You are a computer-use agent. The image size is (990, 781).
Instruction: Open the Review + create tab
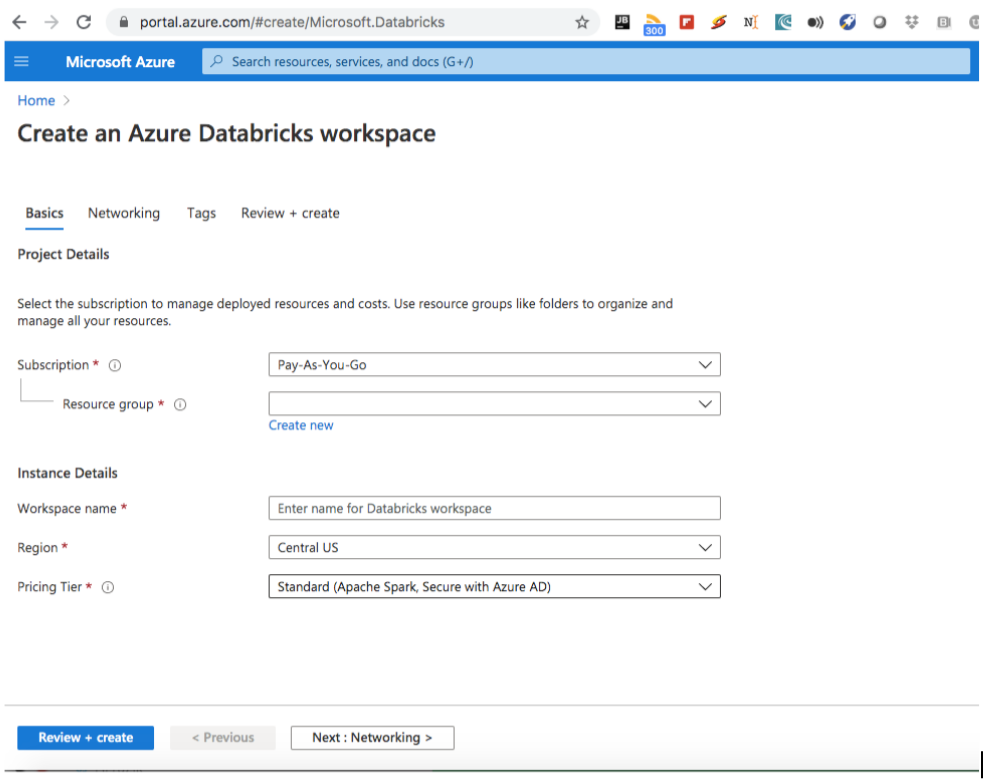tap(290, 213)
